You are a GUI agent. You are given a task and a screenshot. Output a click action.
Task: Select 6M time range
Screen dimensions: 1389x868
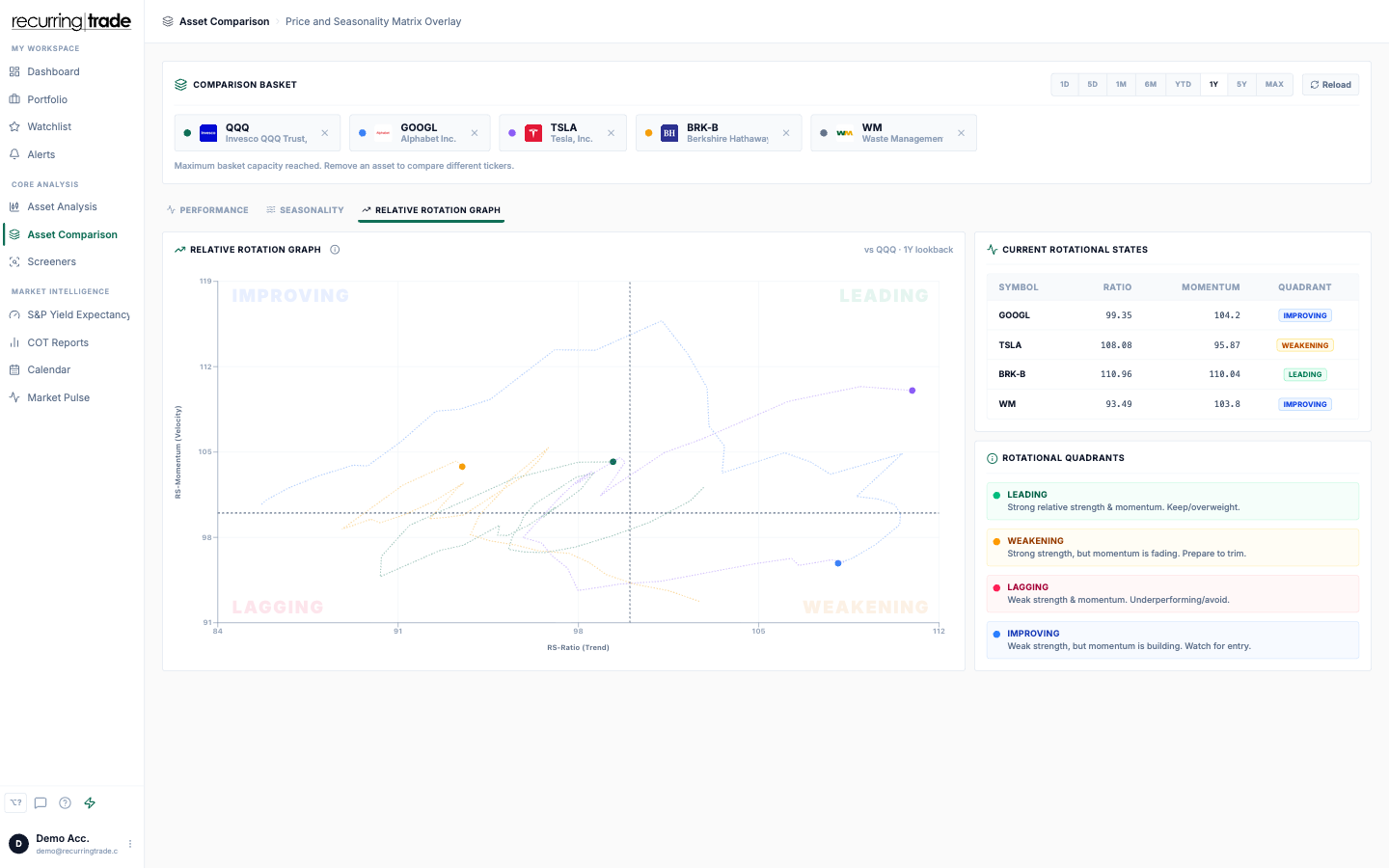point(1151,85)
